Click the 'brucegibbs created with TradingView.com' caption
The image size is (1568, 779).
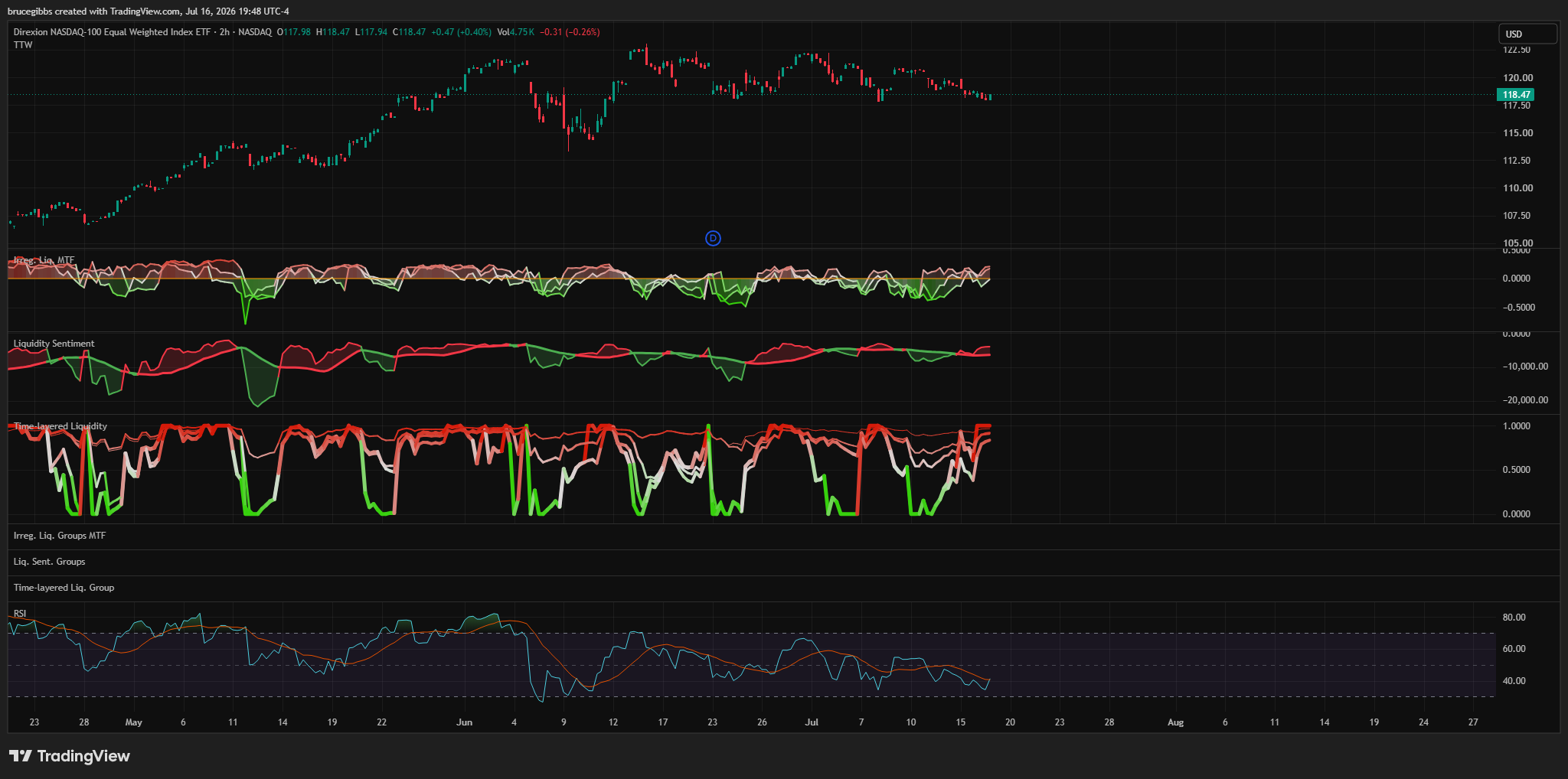point(94,11)
